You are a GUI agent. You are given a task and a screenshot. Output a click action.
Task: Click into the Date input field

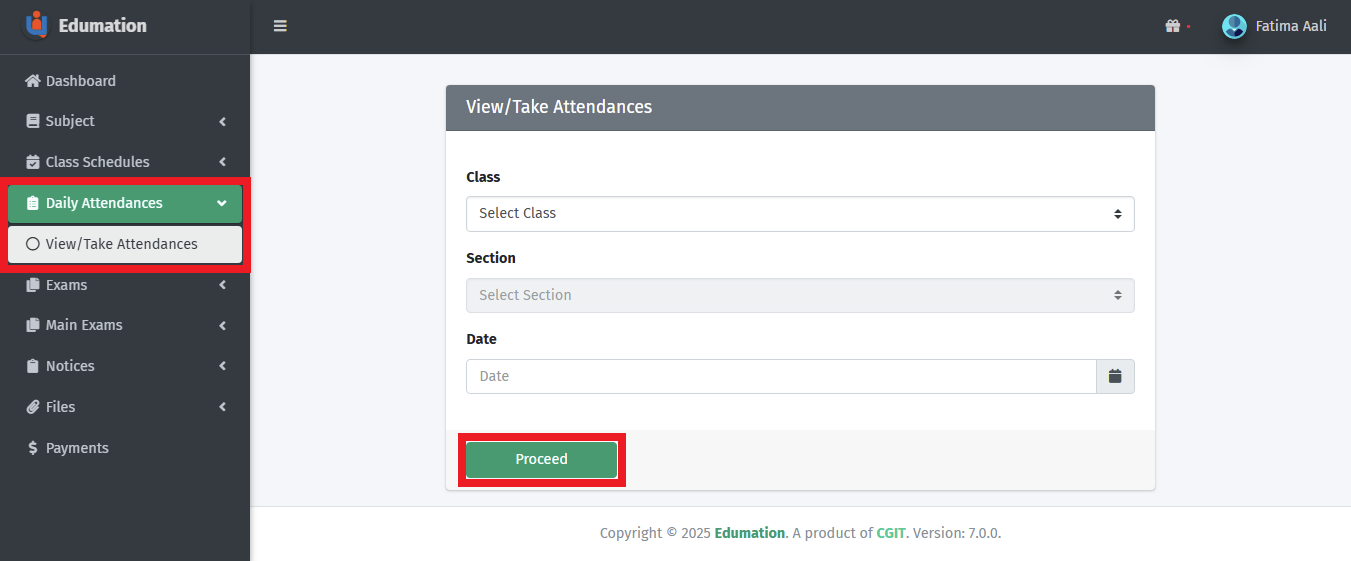click(780, 376)
